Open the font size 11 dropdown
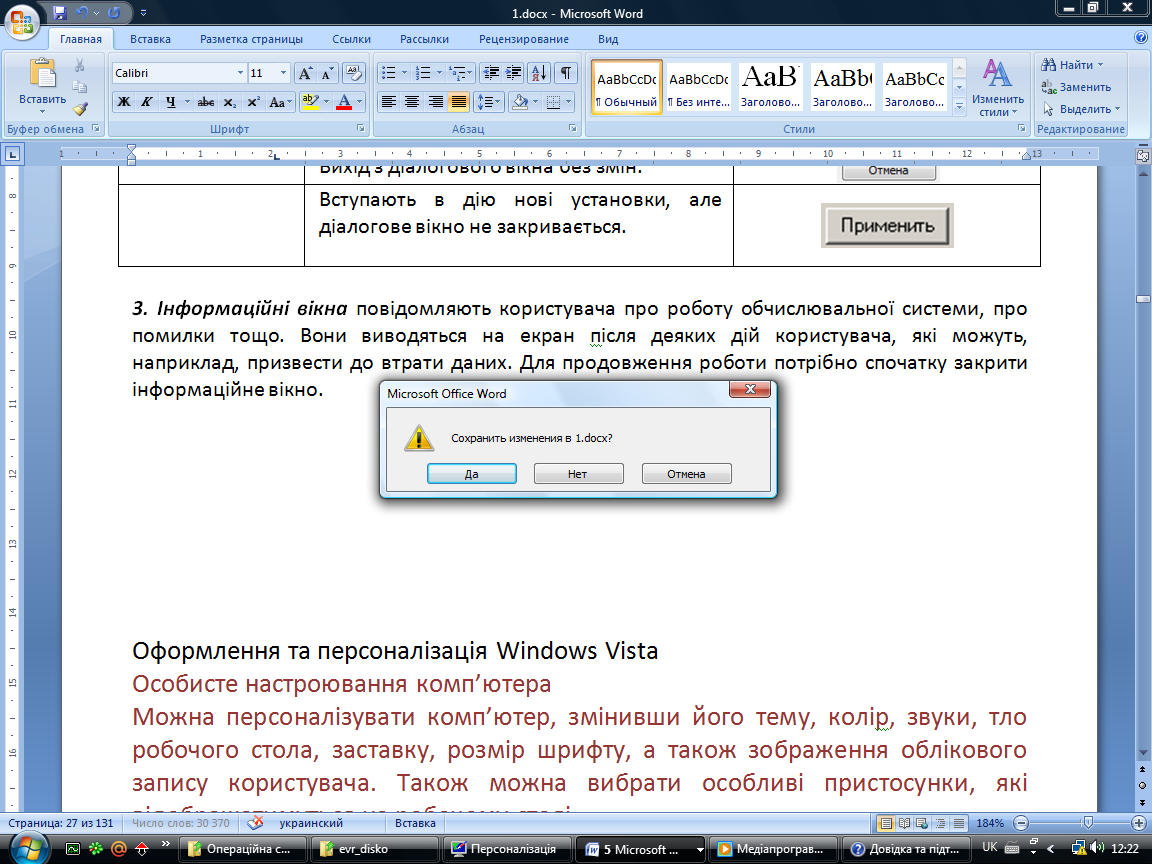The width and height of the screenshot is (1152, 864). pyautogui.click(x=284, y=73)
